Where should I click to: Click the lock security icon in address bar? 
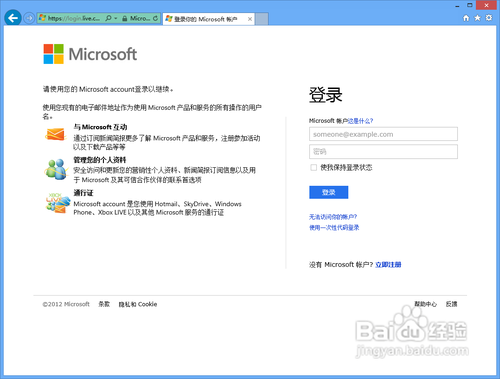click(x=124, y=19)
